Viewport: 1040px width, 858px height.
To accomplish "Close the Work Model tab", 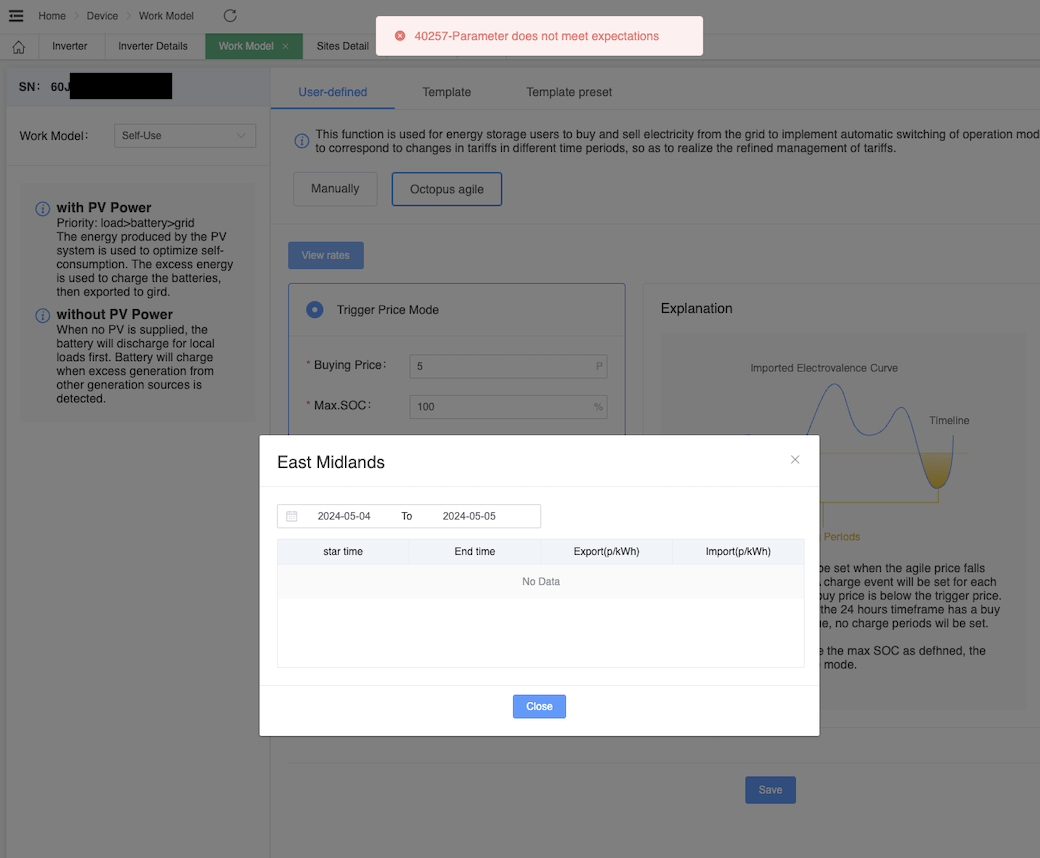I will coord(286,46).
